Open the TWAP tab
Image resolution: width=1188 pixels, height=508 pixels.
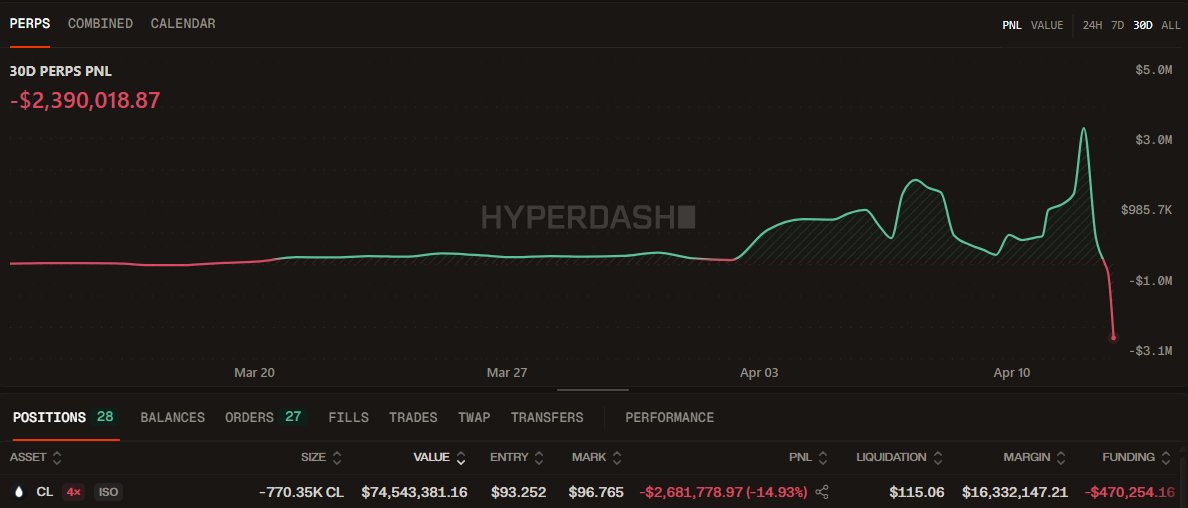474,417
